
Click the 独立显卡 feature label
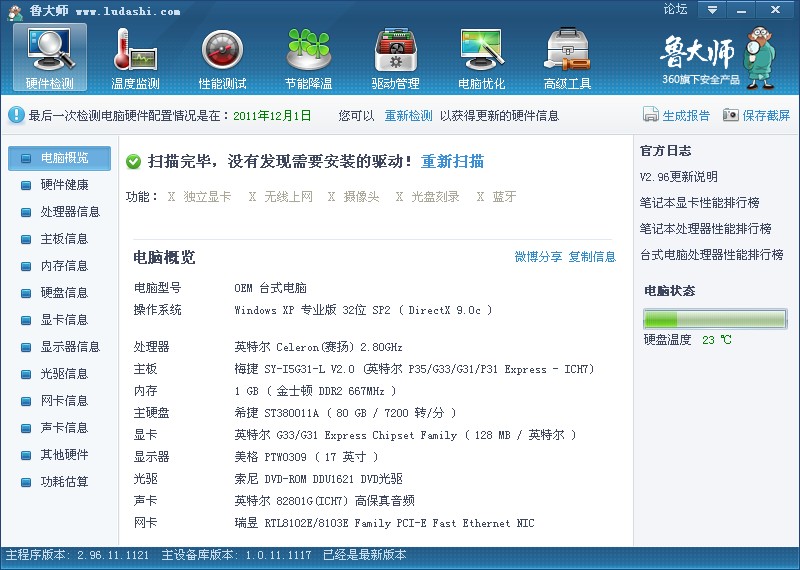(x=207, y=196)
